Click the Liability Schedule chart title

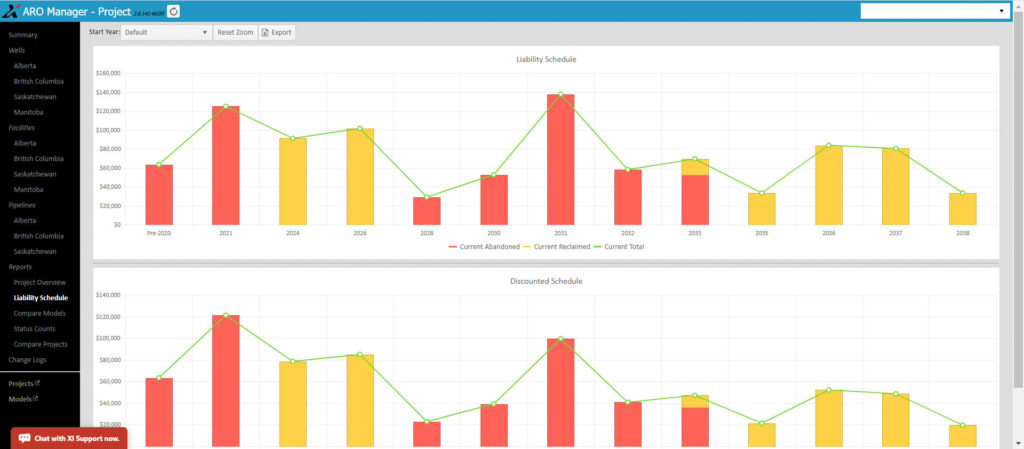pyautogui.click(x=546, y=59)
